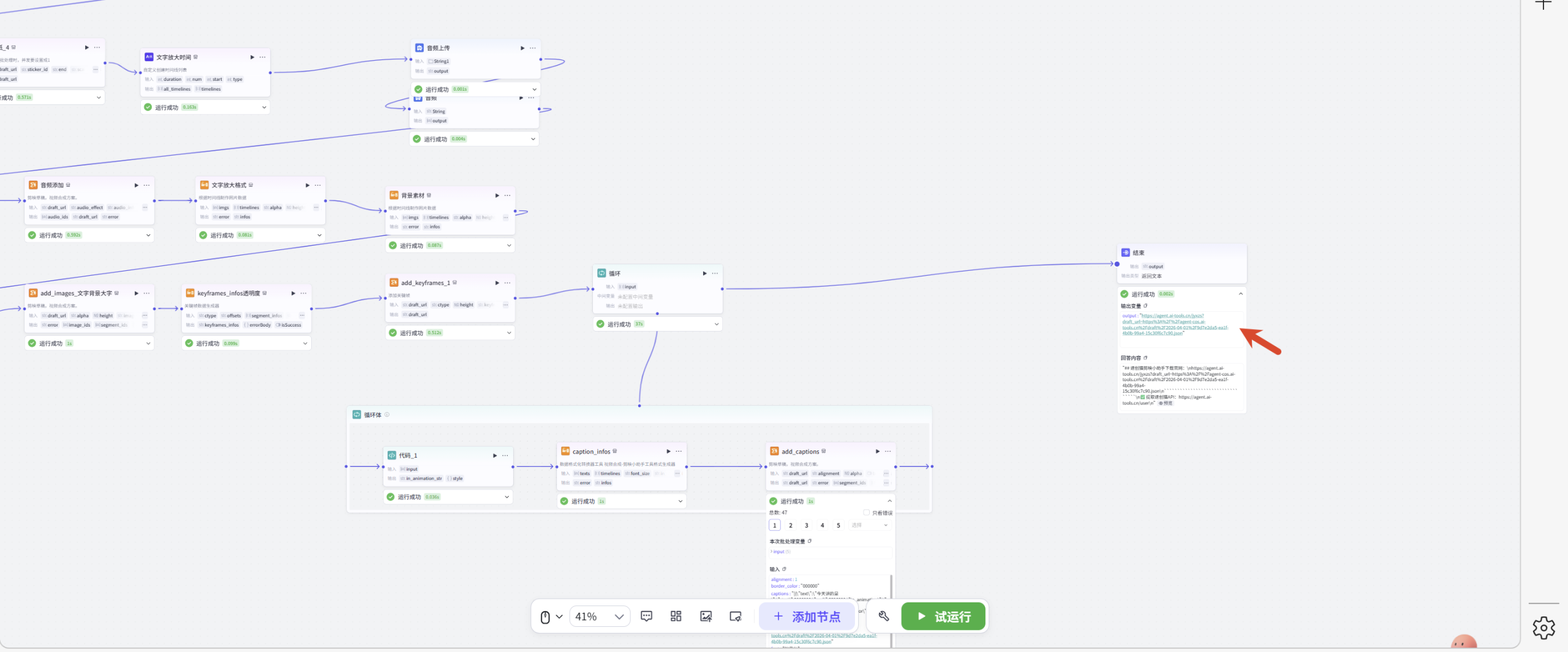Enable the 只看错误 checkbox
Viewport: 1568px width, 652px height.
[866, 513]
